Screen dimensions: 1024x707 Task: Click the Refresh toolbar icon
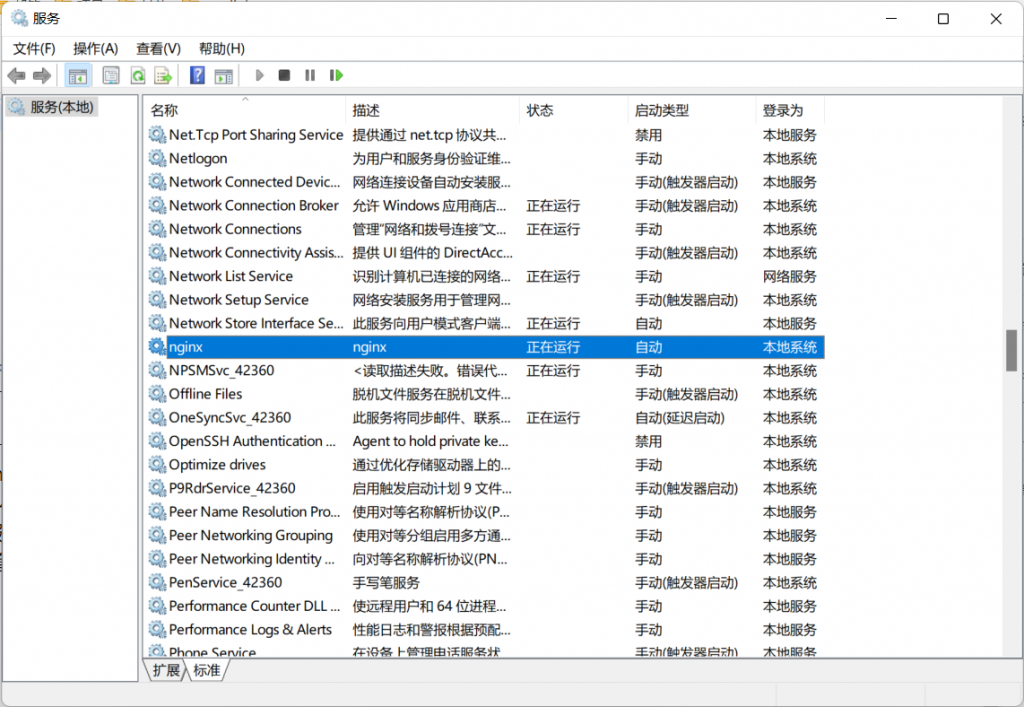(137, 75)
